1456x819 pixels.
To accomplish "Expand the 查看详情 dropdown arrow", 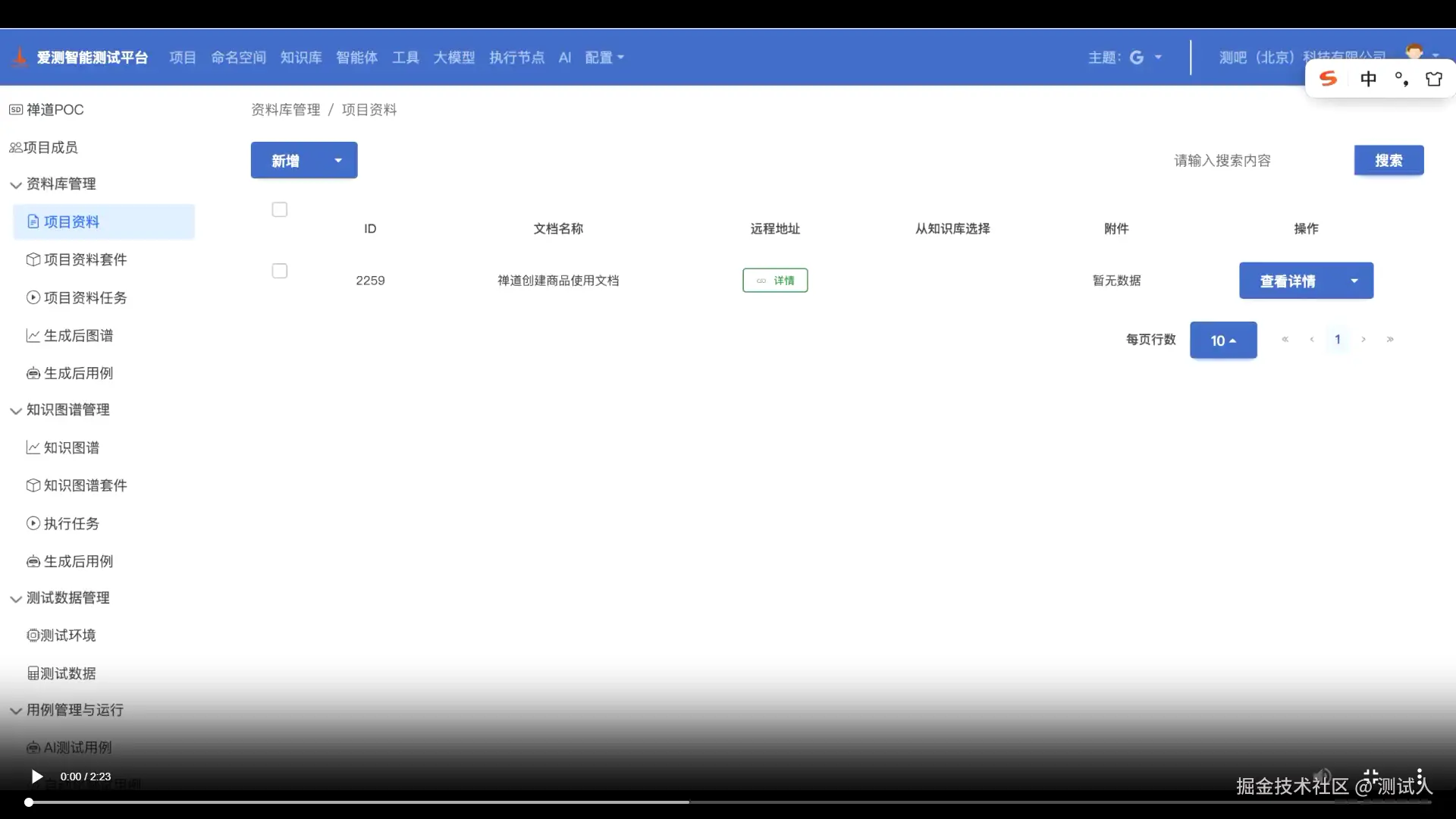I will [x=1354, y=281].
